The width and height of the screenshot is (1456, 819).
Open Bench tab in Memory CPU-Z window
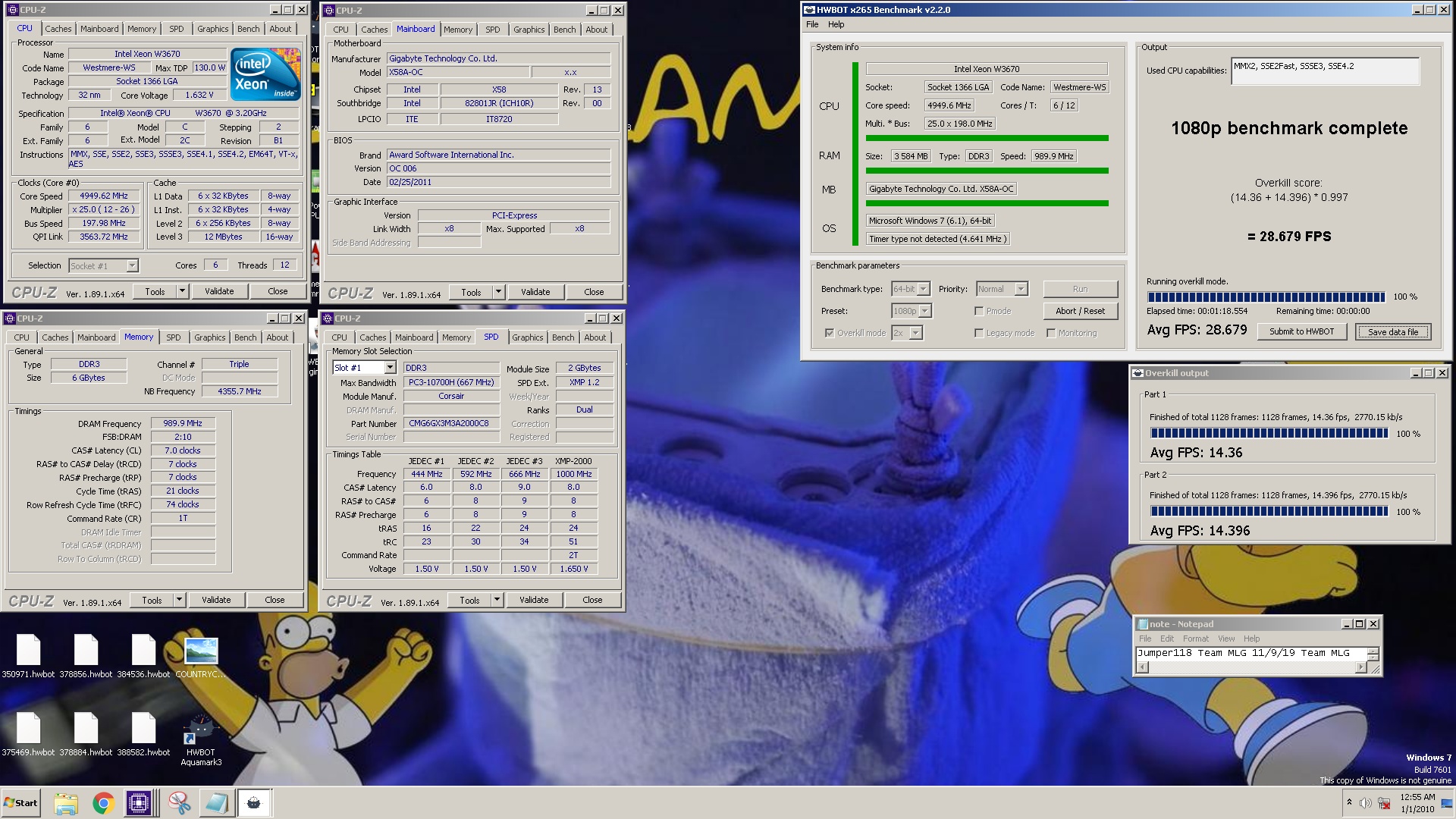coord(245,337)
